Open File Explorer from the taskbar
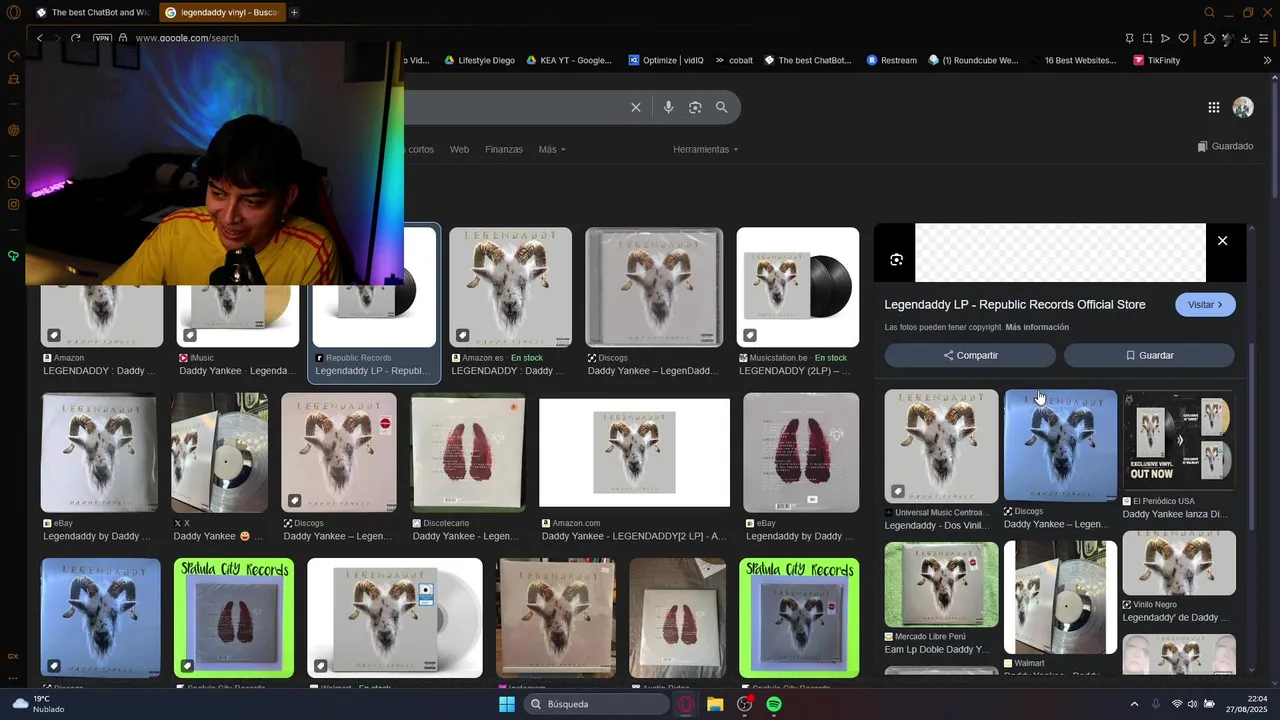Image resolution: width=1280 pixels, height=720 pixels. click(x=715, y=704)
